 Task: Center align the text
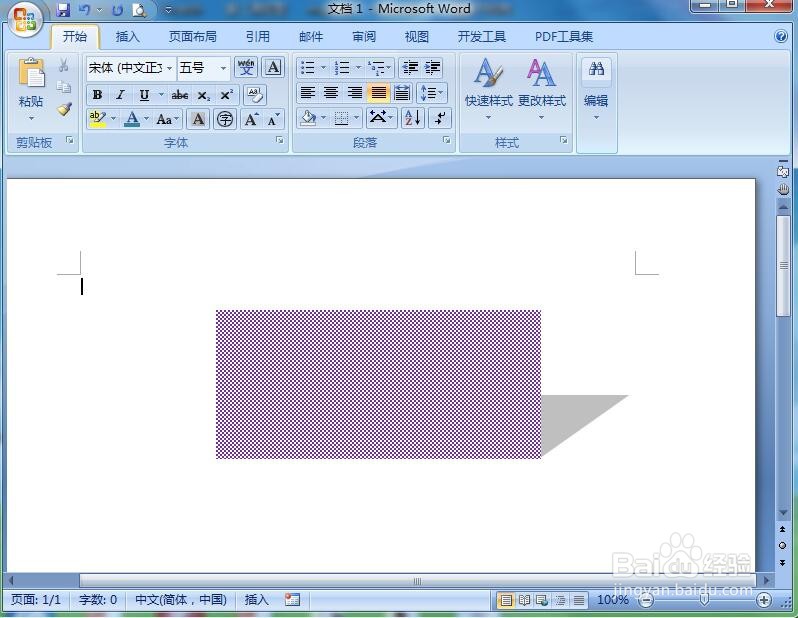click(331, 93)
